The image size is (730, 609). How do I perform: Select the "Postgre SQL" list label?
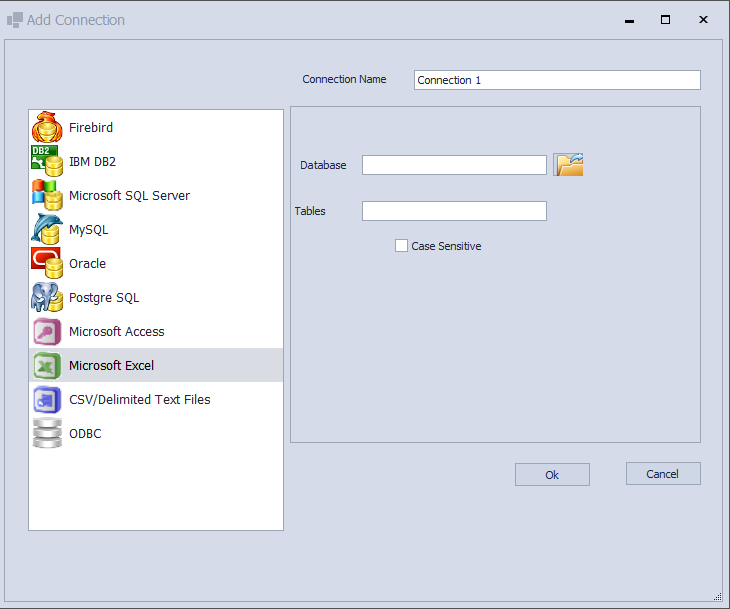tap(104, 298)
